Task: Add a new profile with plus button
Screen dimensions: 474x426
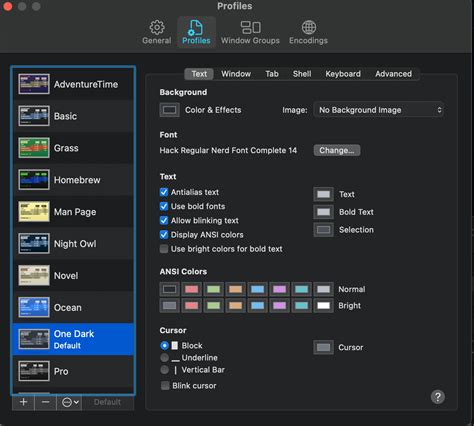Action: point(23,402)
